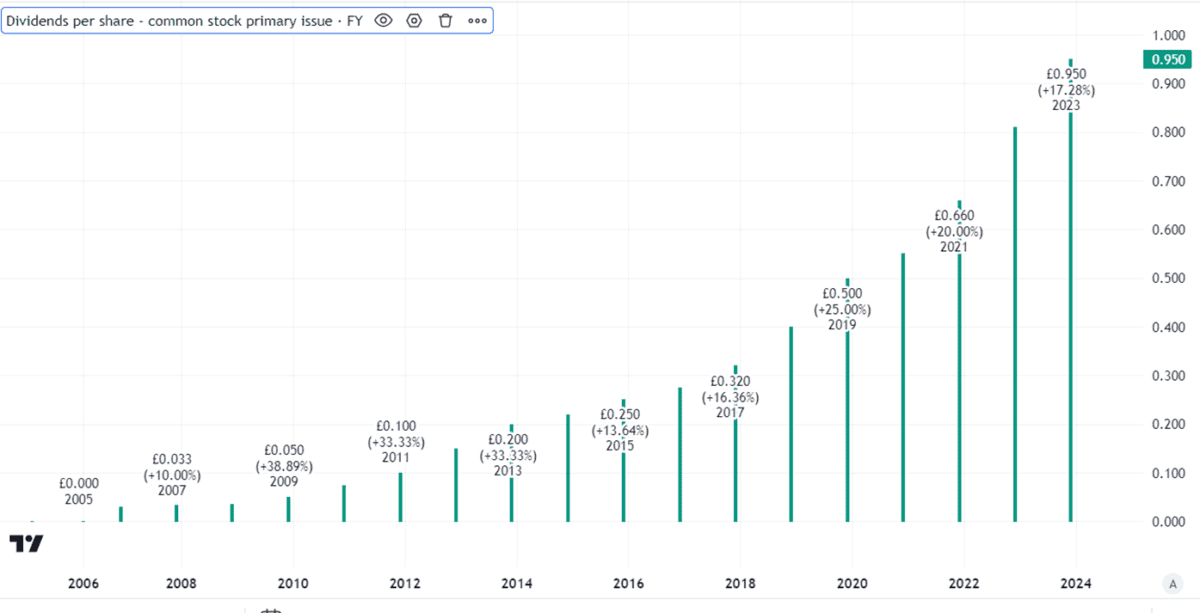Click the 2006 label on time axis
The width and height of the screenshot is (1200, 613).
(x=82, y=584)
